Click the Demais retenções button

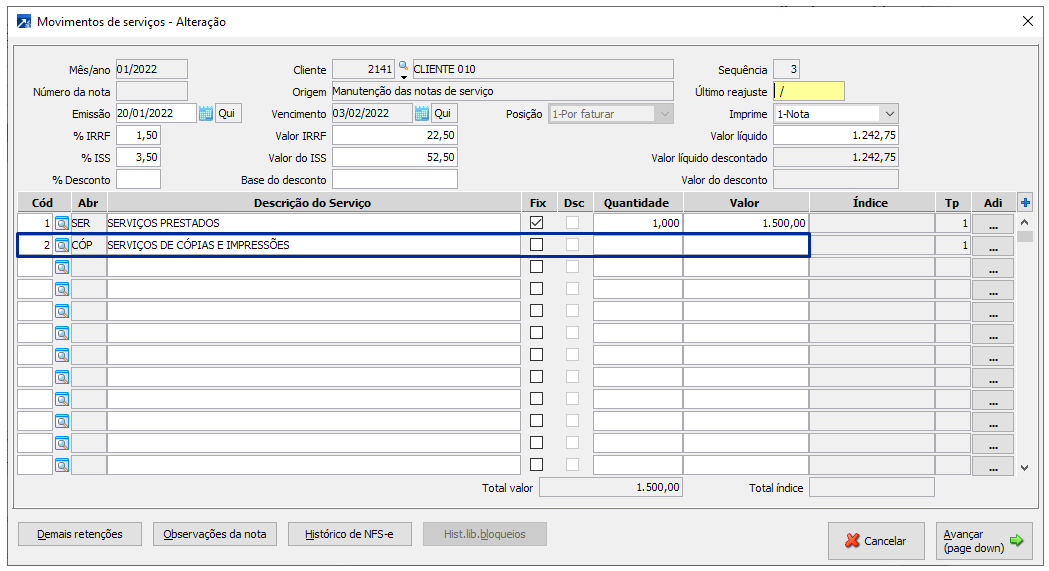pos(80,534)
